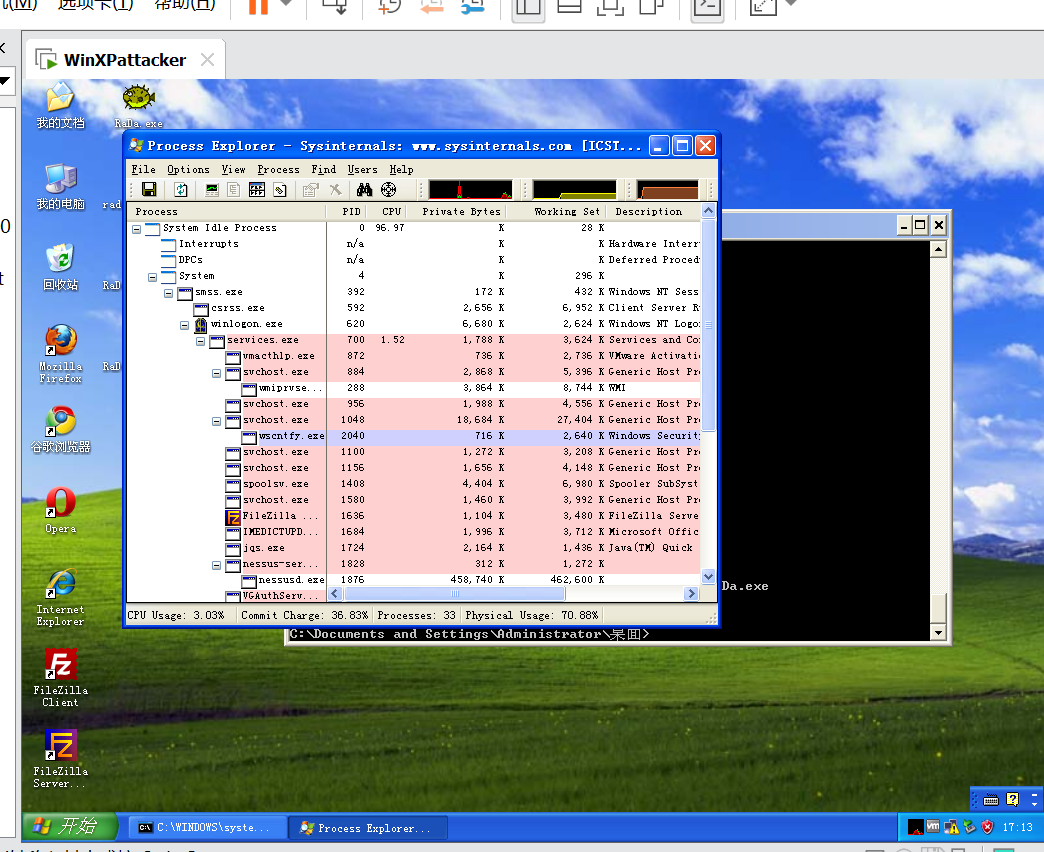Click the Refresh Now toolbar icon
The width and height of the screenshot is (1044, 852).
click(x=181, y=190)
